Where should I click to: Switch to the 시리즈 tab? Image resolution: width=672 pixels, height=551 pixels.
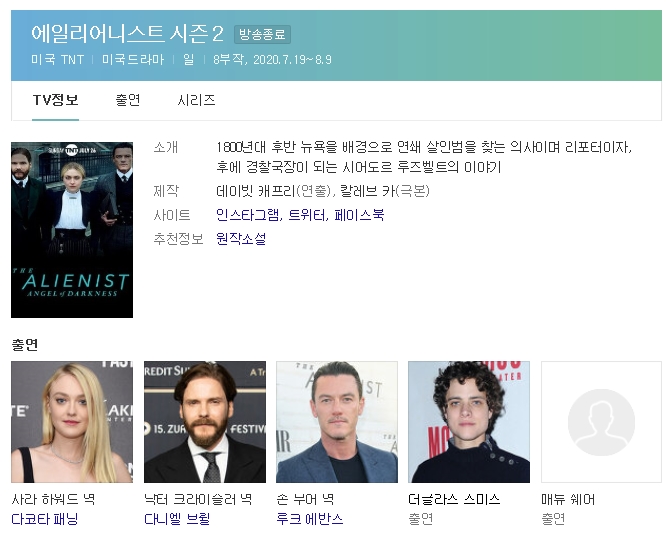tap(196, 100)
